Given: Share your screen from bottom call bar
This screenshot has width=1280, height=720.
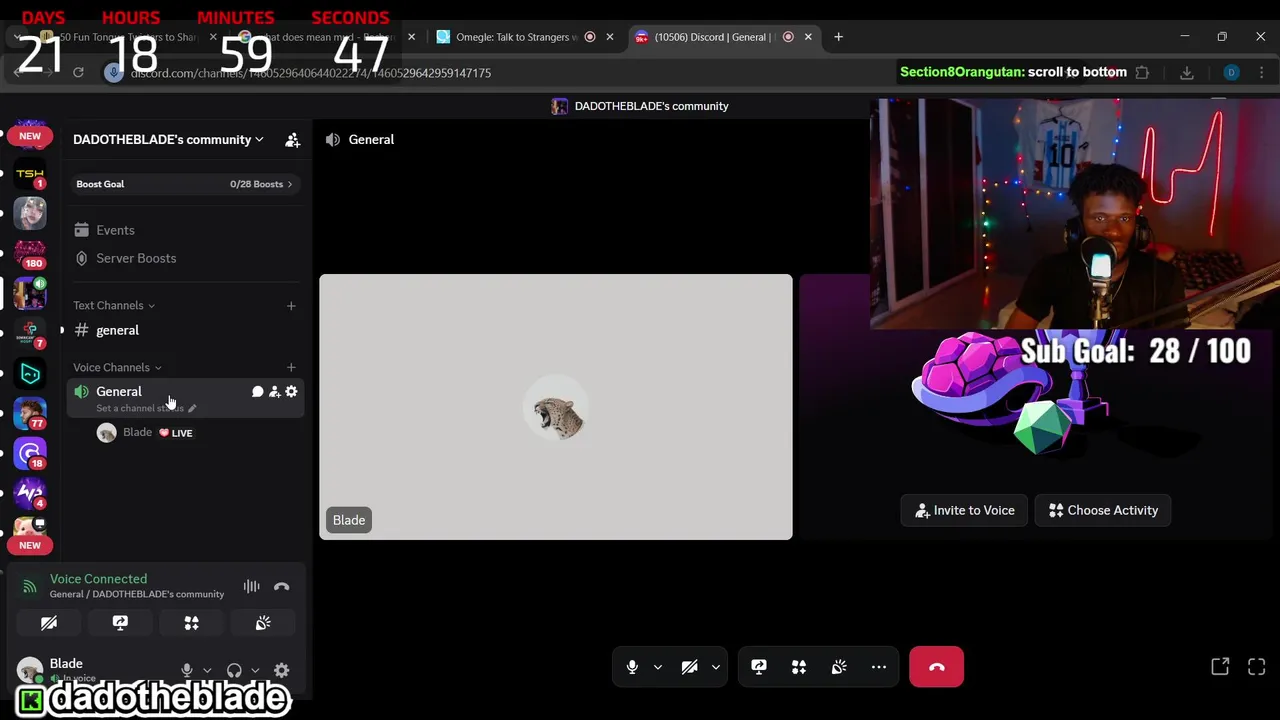Looking at the screenshot, I should [x=759, y=667].
